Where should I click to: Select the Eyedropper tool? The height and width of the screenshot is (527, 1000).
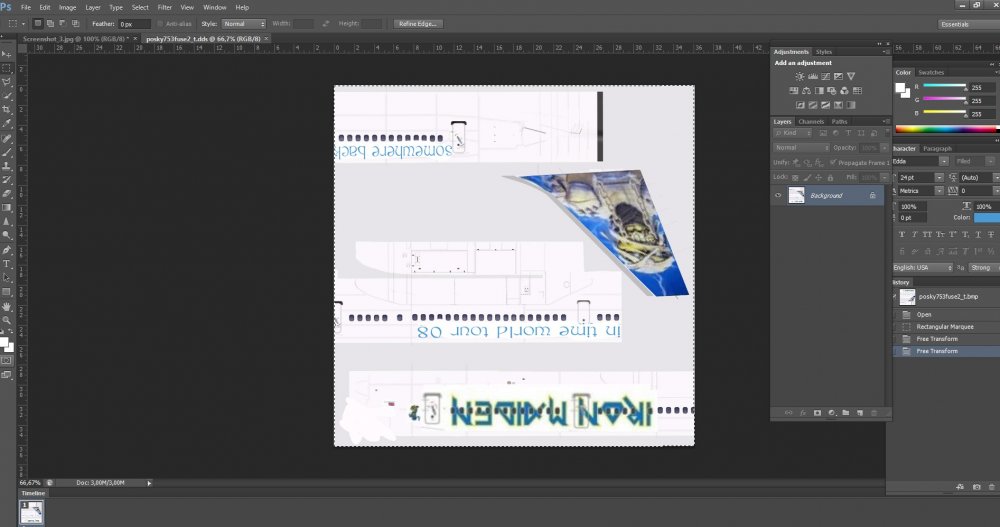click(x=7, y=123)
